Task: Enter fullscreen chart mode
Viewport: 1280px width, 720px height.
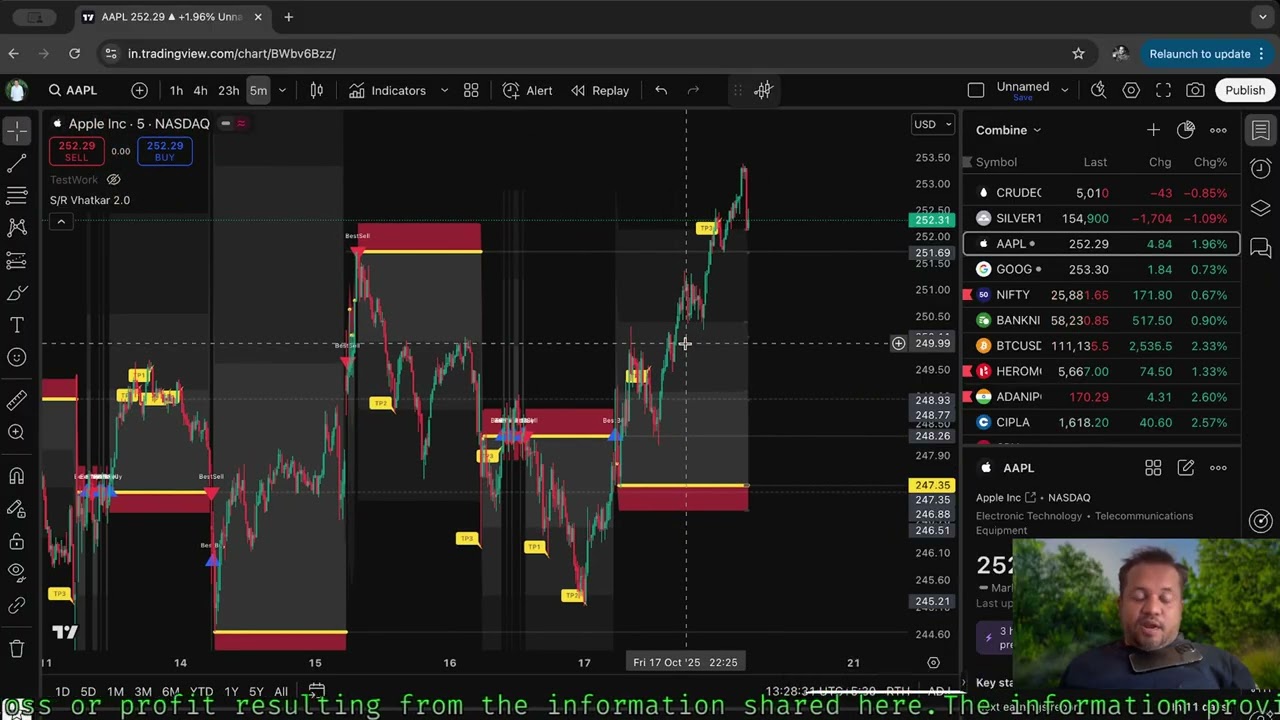Action: point(1163,90)
